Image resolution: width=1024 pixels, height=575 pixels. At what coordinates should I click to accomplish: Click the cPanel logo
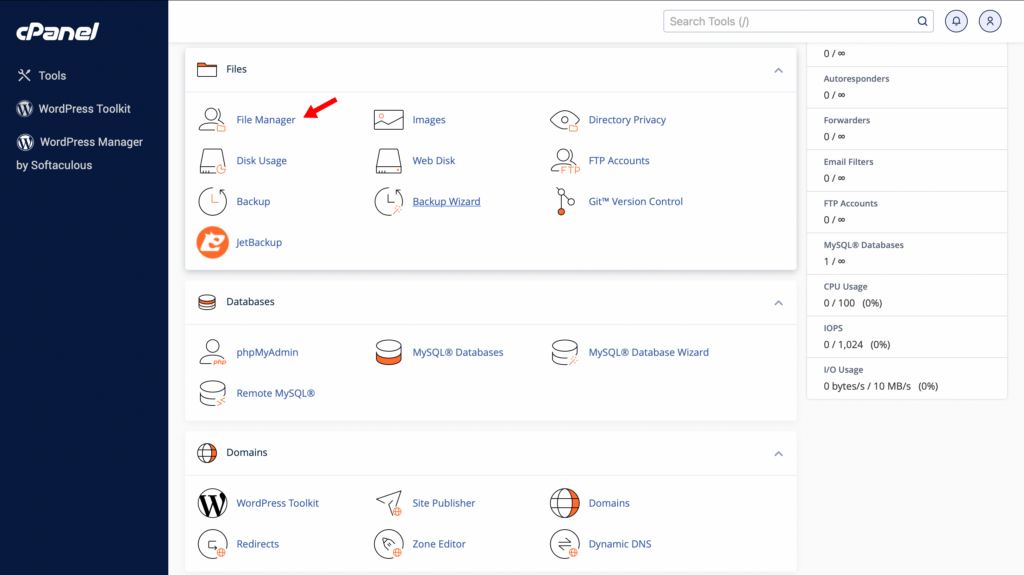coord(57,31)
